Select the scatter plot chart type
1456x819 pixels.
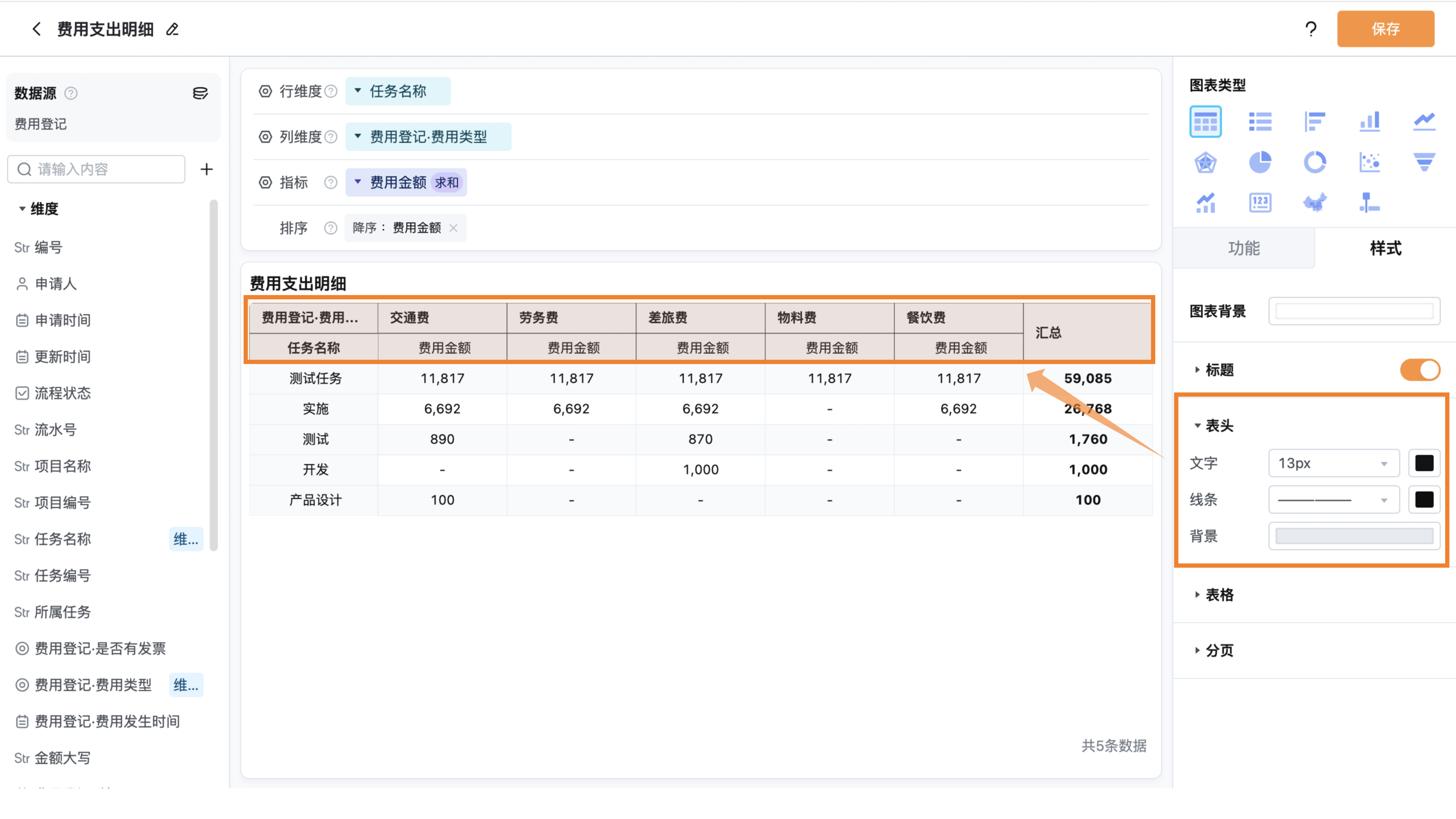tap(1370, 162)
